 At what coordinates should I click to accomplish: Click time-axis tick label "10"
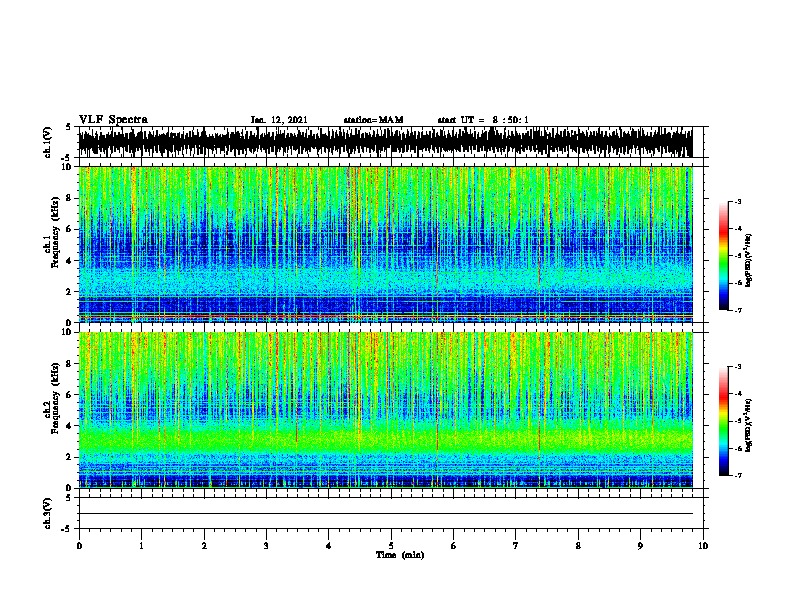pos(703,546)
